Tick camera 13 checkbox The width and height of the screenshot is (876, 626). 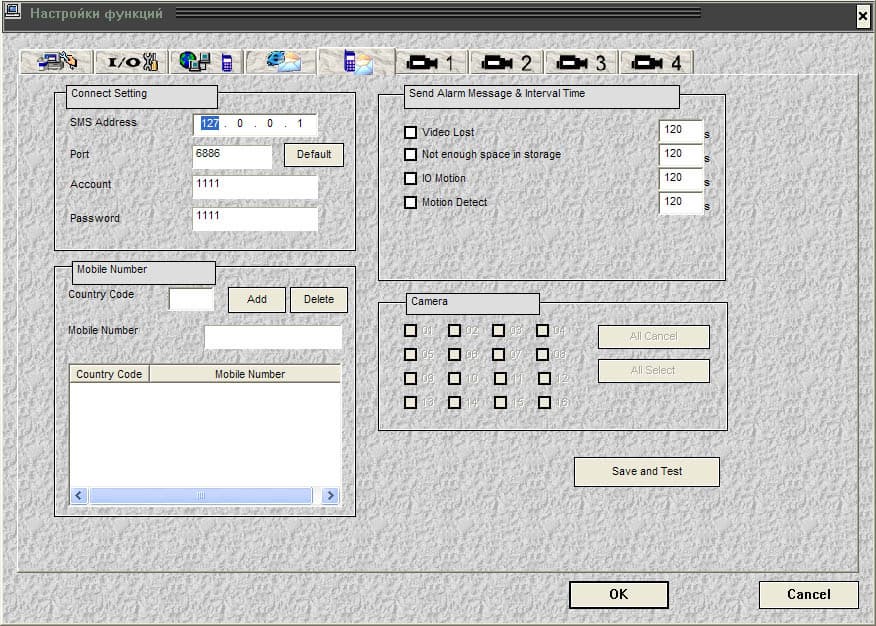point(410,403)
